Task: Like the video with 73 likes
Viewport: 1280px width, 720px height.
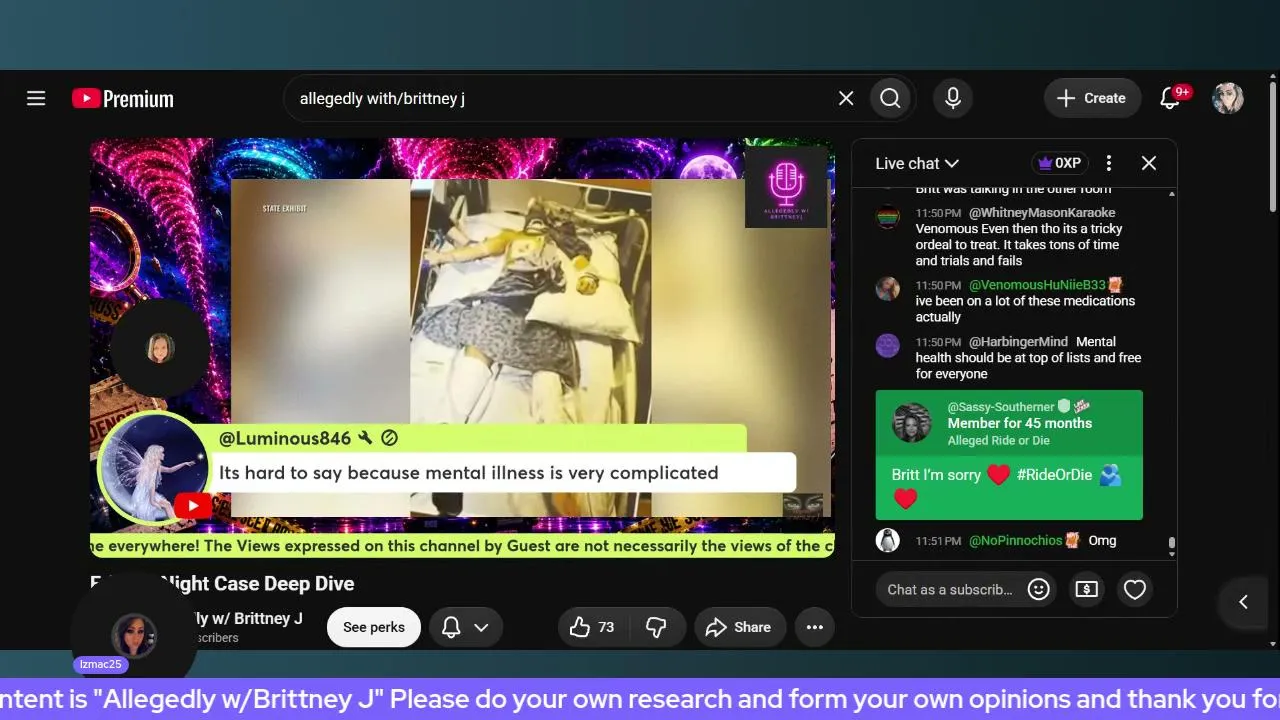Action: click(x=592, y=627)
